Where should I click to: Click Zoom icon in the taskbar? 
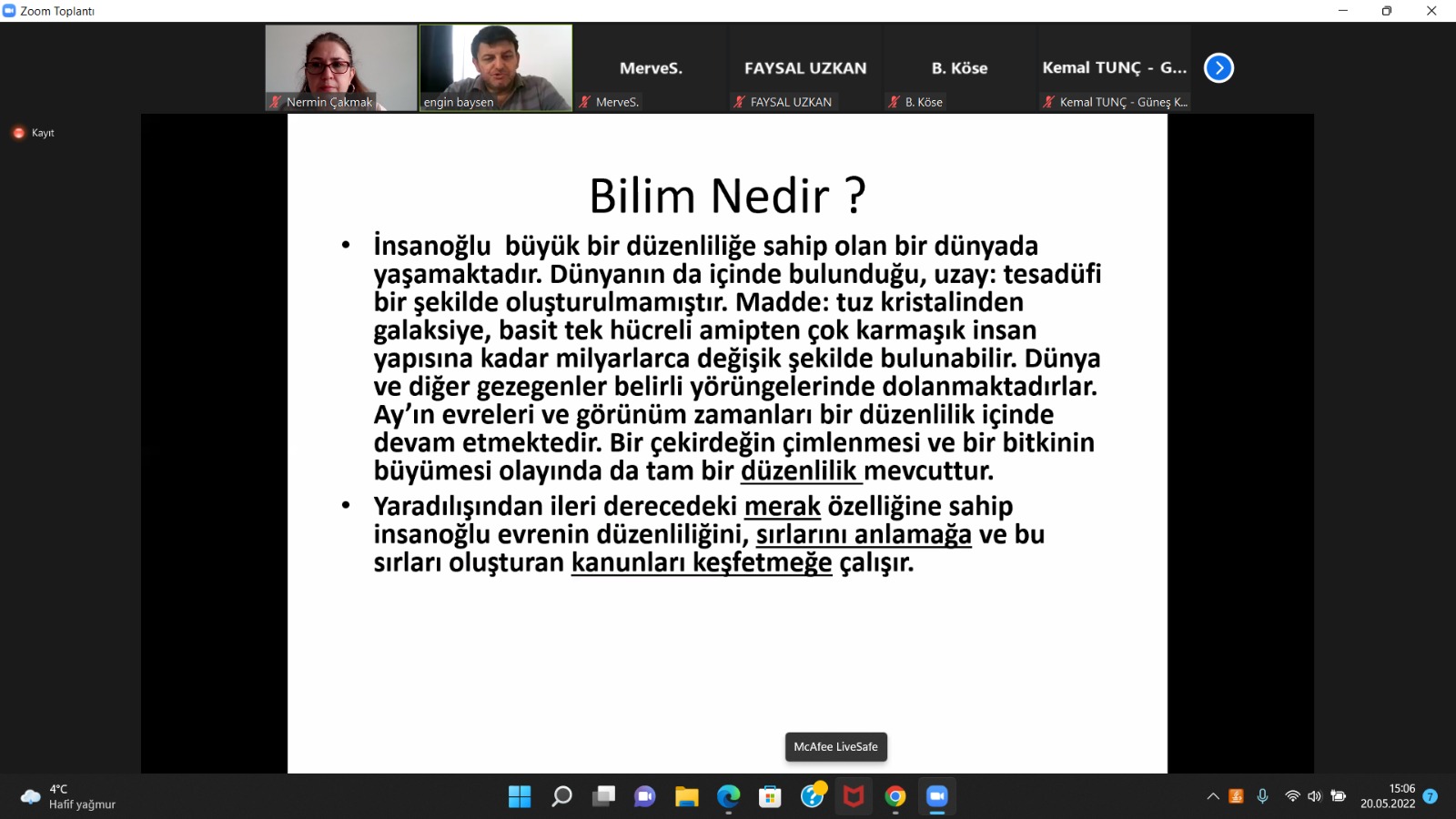coord(937,797)
